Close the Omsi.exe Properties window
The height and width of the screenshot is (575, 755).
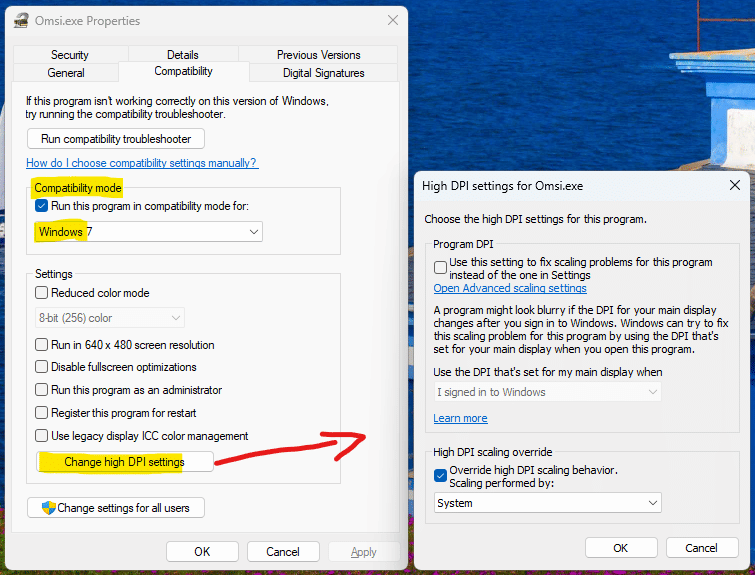point(391,21)
